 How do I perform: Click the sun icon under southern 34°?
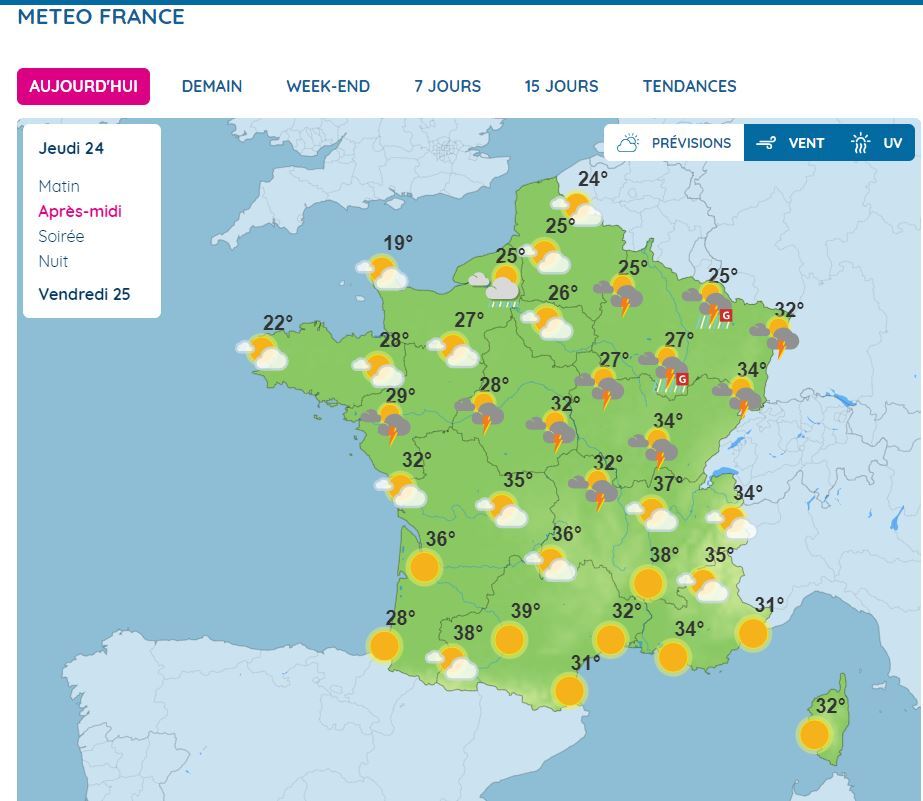coord(673,657)
